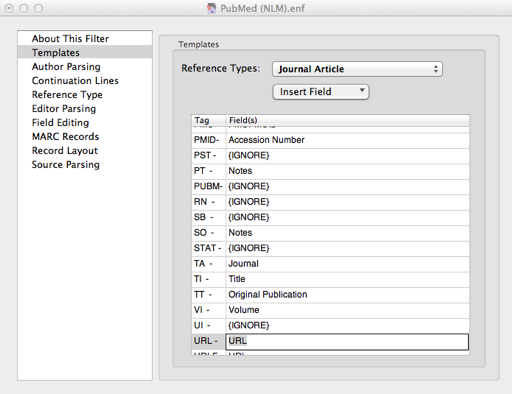The width and height of the screenshot is (512, 394).
Task: Select the TT - tag cell
Action: [x=209, y=294]
